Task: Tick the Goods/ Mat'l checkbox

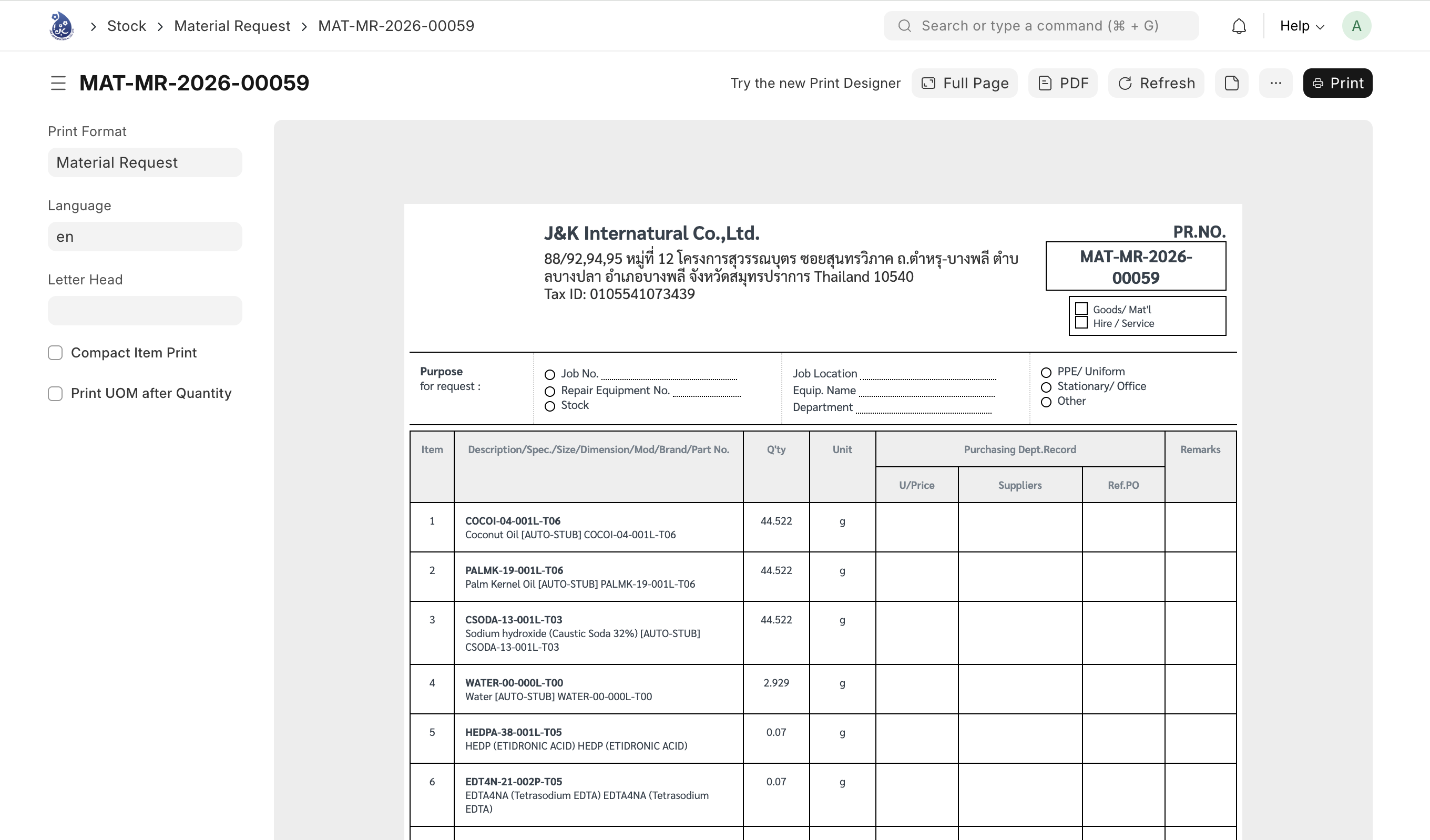Action: 1081,309
